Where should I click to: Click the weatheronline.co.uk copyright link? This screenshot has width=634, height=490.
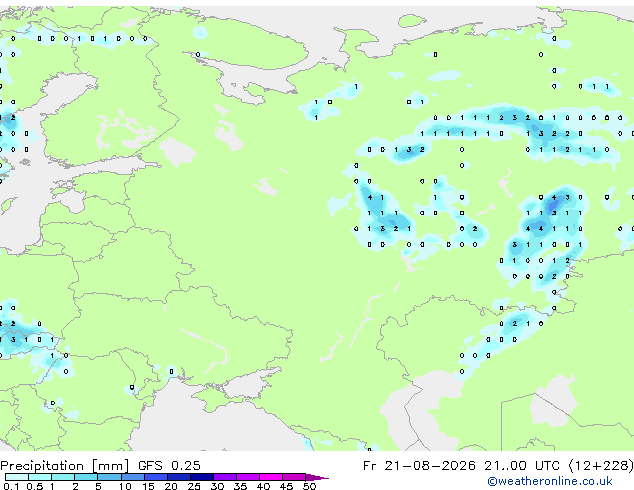pyautogui.click(x=550, y=481)
